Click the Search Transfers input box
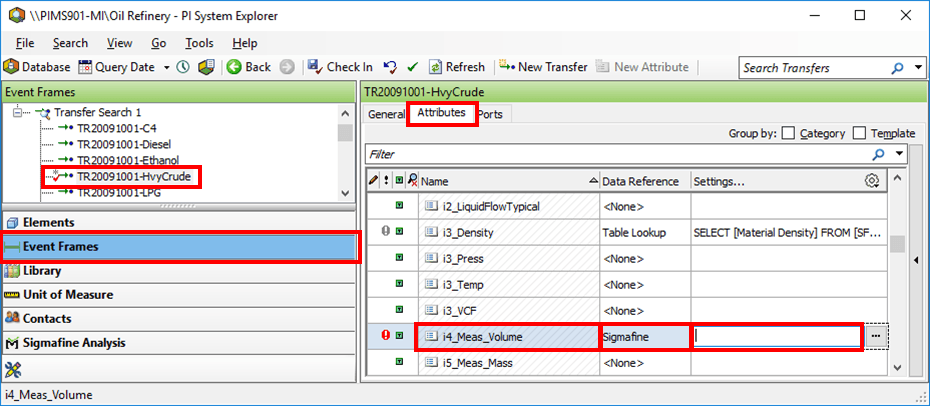Image resolution: width=930 pixels, height=406 pixels. tap(814, 68)
